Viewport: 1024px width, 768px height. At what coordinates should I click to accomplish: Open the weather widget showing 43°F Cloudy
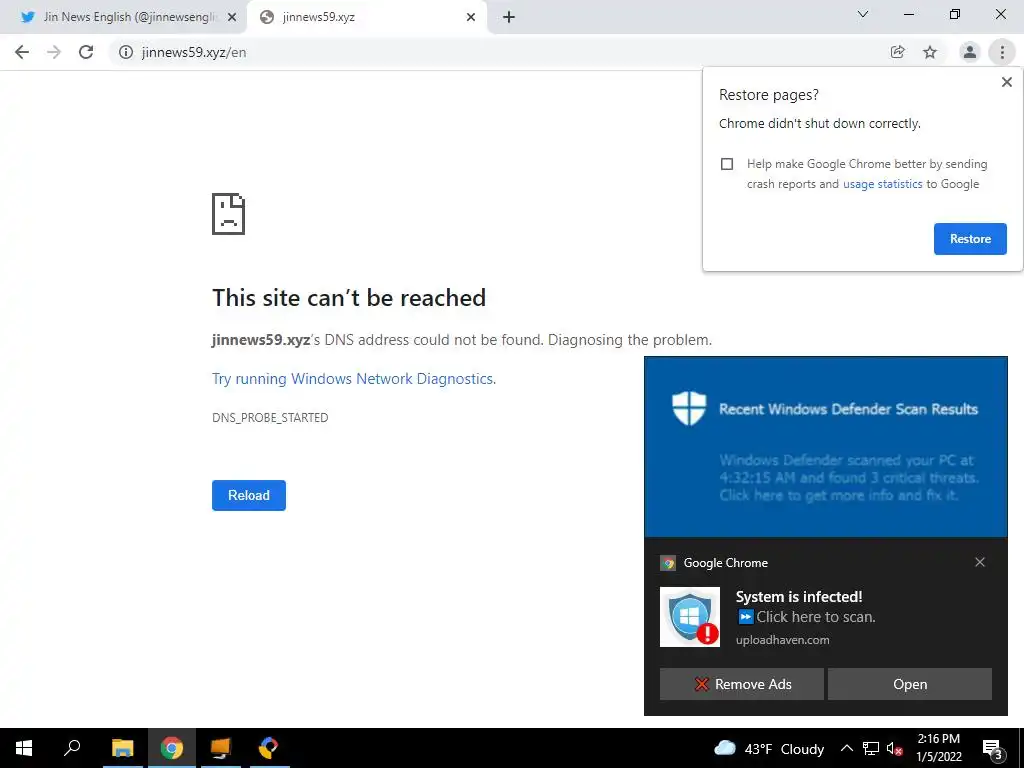tap(769, 749)
